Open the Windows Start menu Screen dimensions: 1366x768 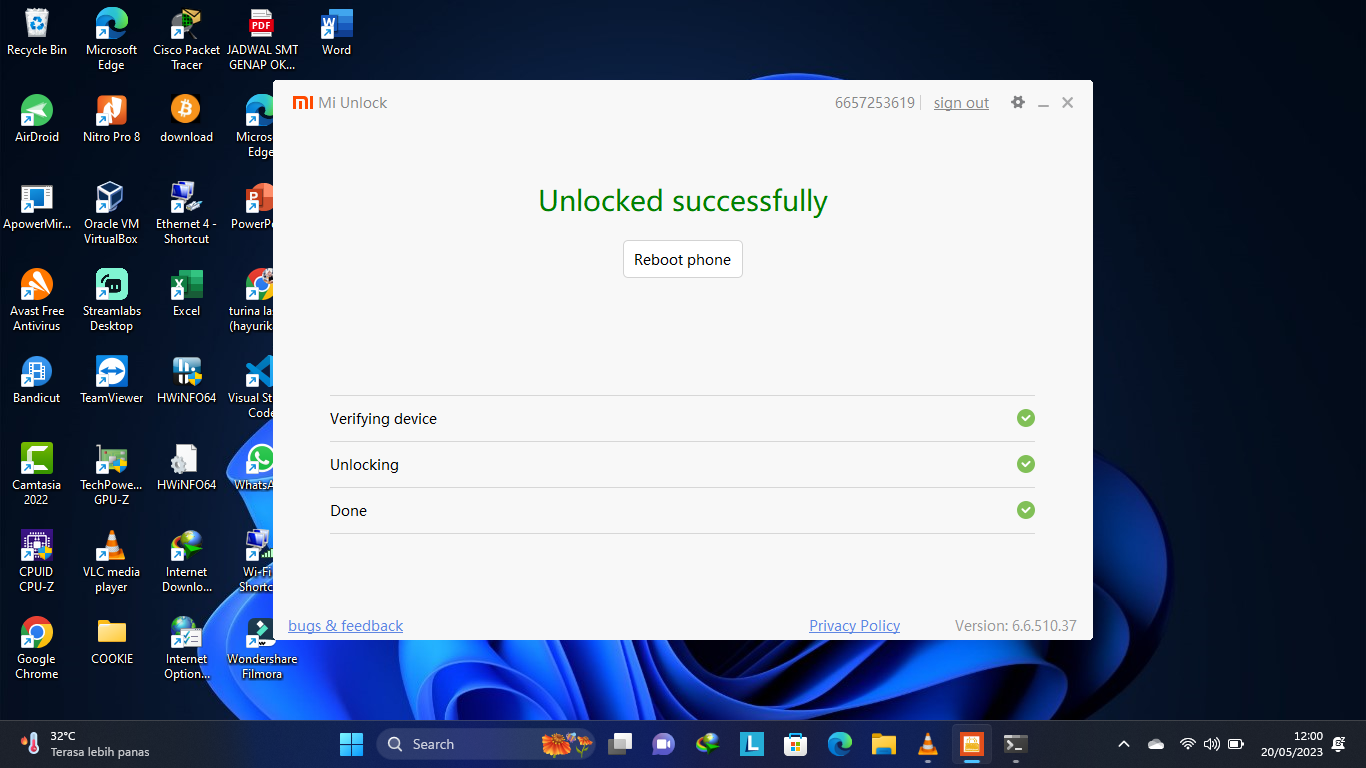tap(351, 744)
